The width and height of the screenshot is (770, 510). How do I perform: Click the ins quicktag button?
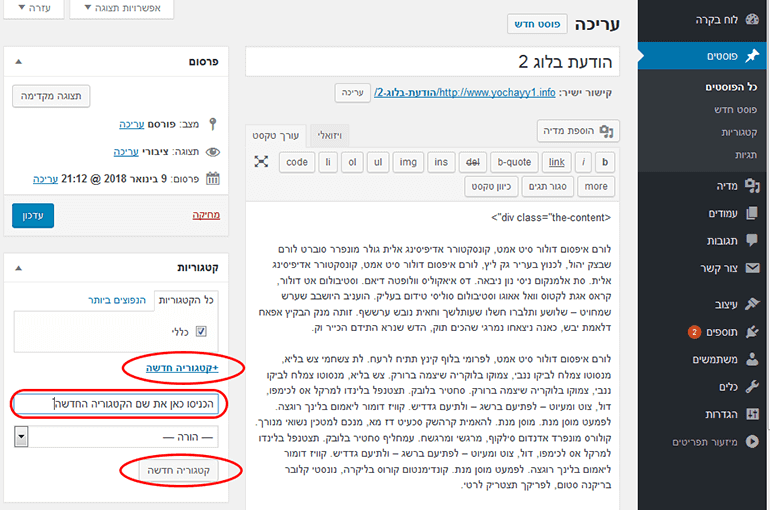[x=441, y=162]
